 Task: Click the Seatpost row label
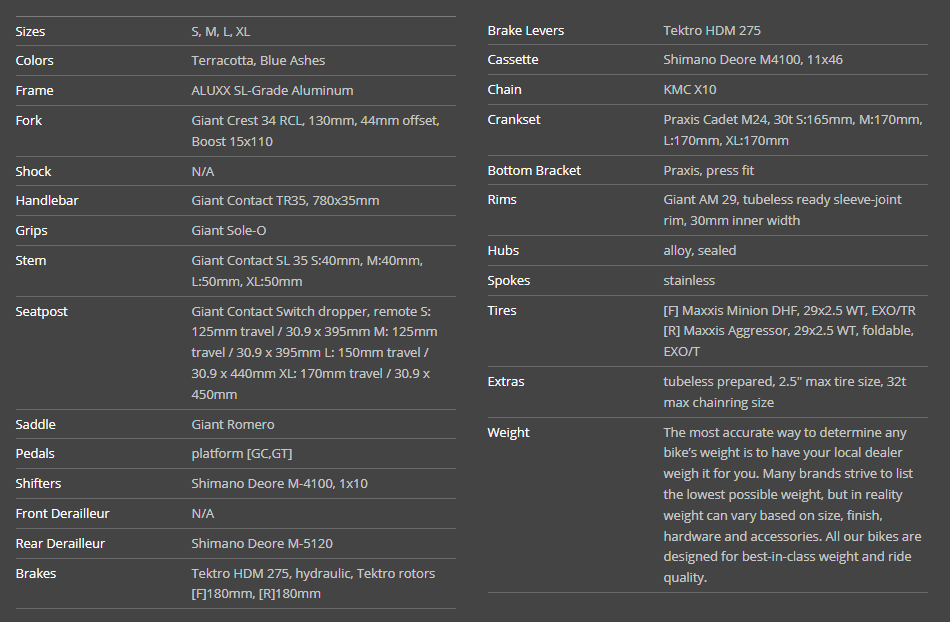(x=42, y=312)
